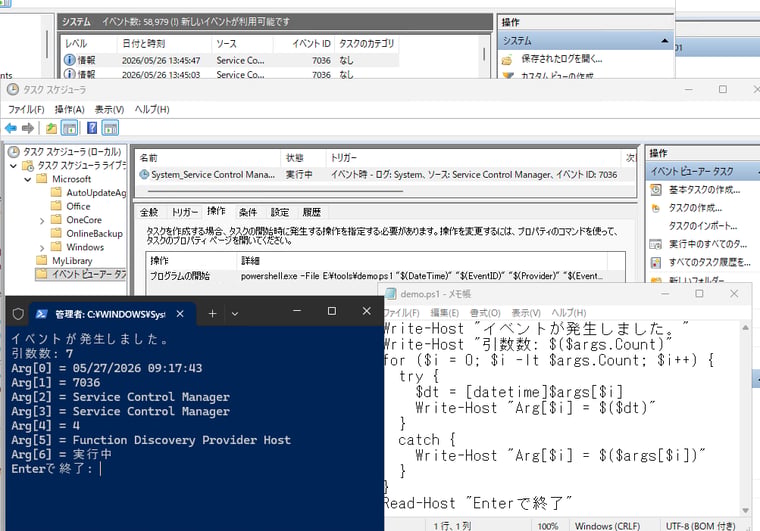Click the Windows (CRLF) status bar entry
Viewport: 760px width, 531px height.
tap(607, 526)
